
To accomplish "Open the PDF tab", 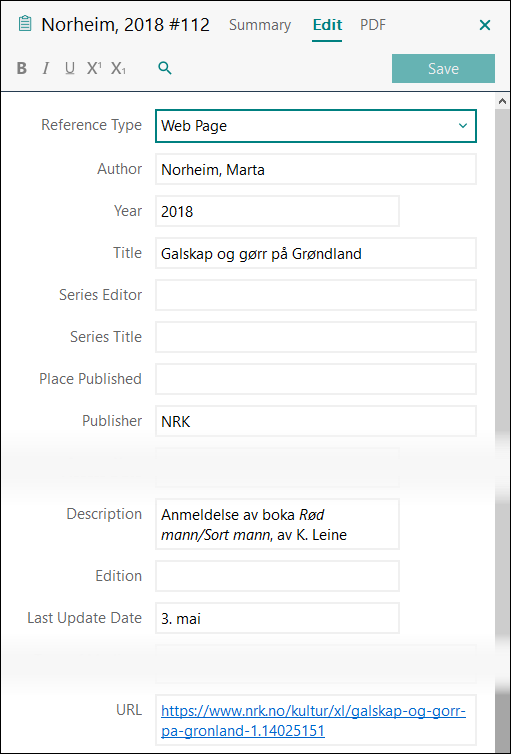I will tap(373, 25).
